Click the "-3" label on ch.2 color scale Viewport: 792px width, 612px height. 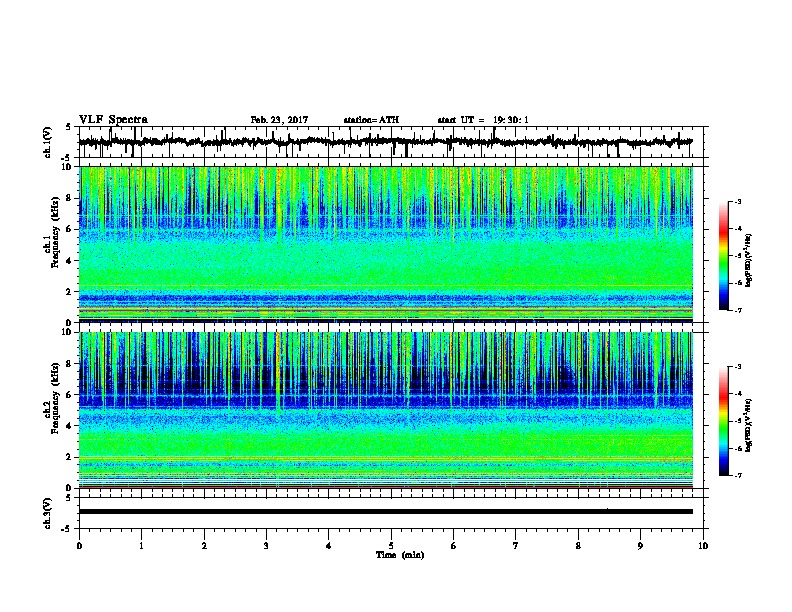click(738, 367)
